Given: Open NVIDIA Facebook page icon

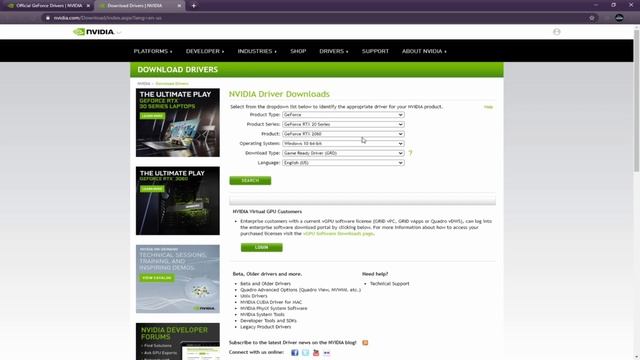Looking at the screenshot, I should click(x=295, y=353).
